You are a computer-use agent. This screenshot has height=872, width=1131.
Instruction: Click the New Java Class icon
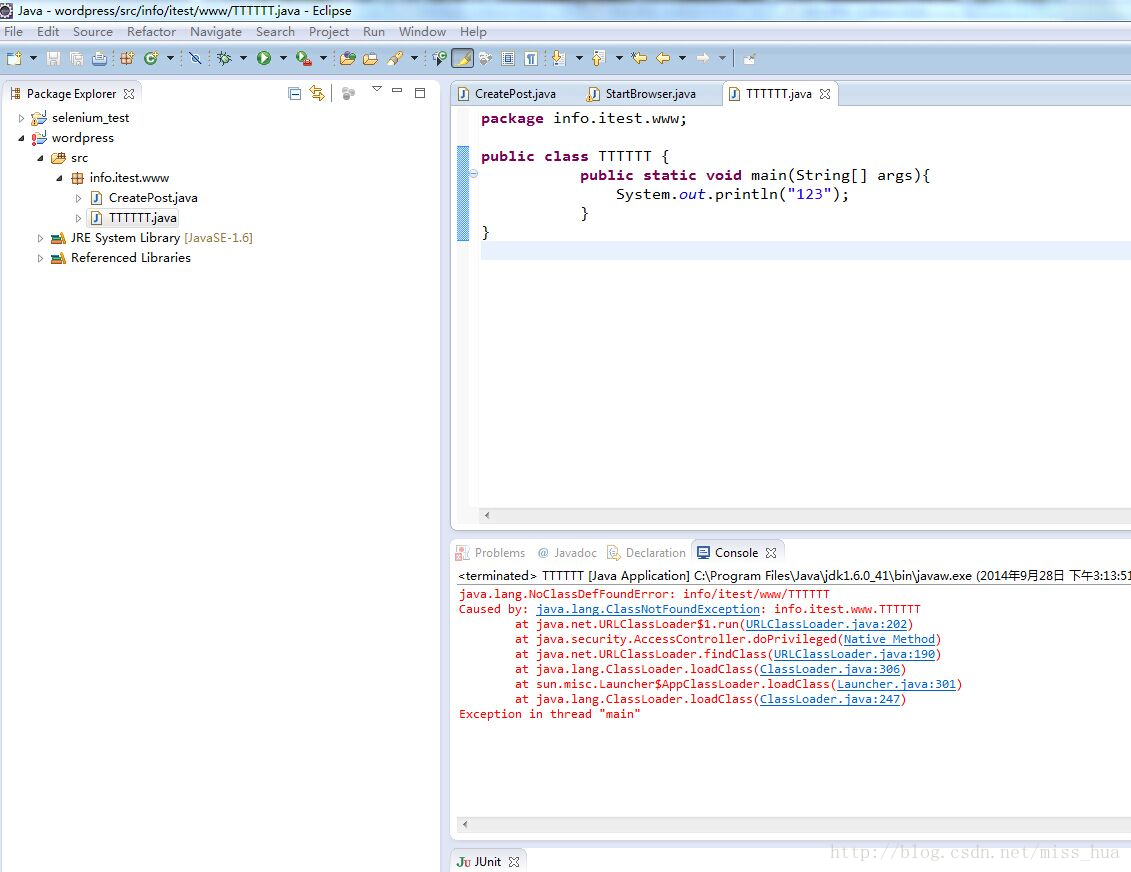click(x=151, y=58)
